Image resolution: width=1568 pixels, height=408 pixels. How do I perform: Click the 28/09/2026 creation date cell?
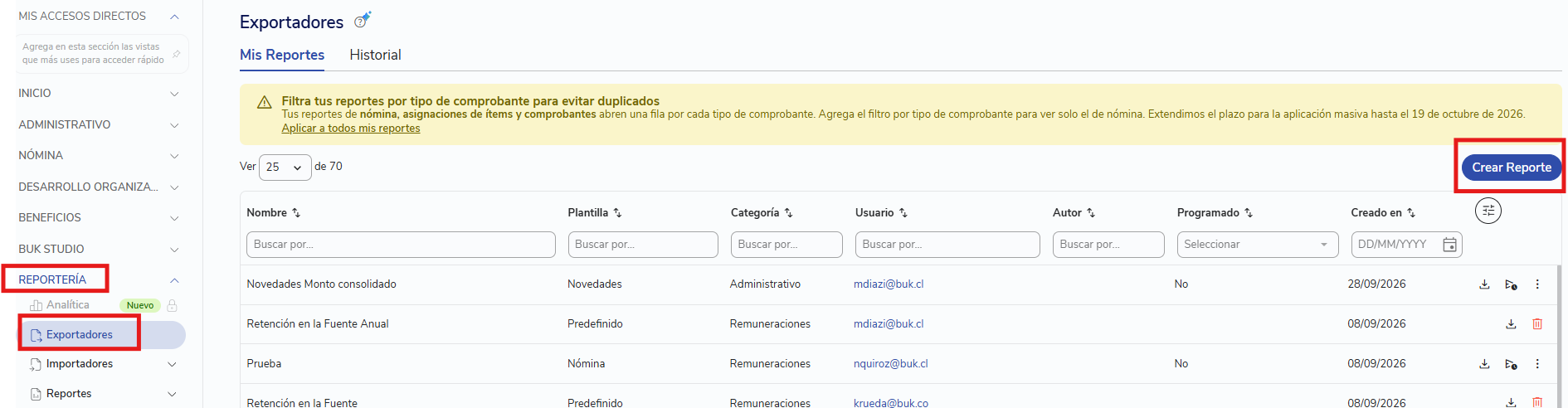pos(1376,284)
